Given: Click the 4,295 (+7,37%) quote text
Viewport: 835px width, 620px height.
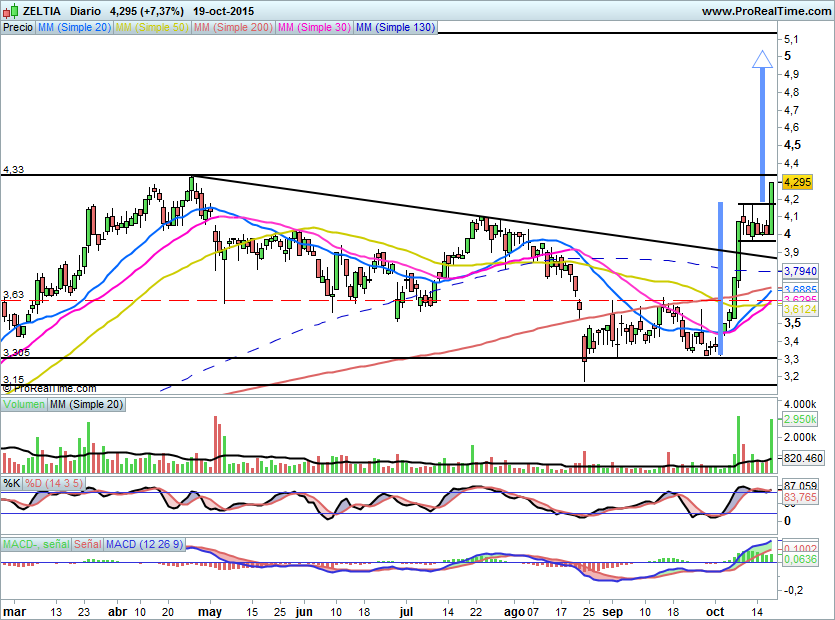Looking at the screenshot, I should click(146, 11).
